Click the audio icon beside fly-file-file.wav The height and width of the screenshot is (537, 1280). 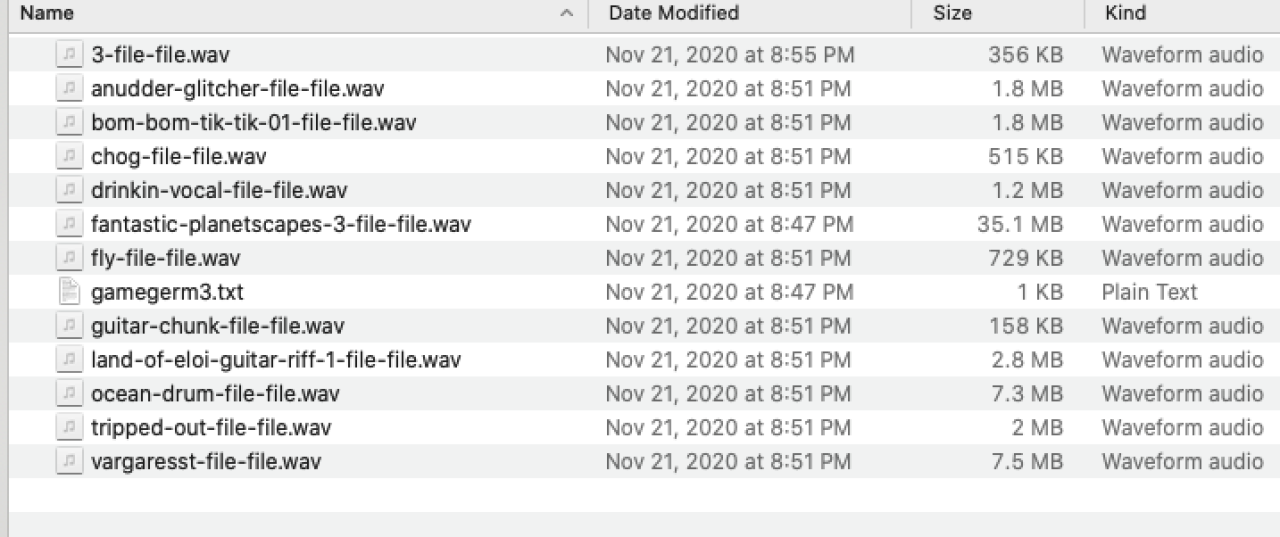click(x=68, y=258)
